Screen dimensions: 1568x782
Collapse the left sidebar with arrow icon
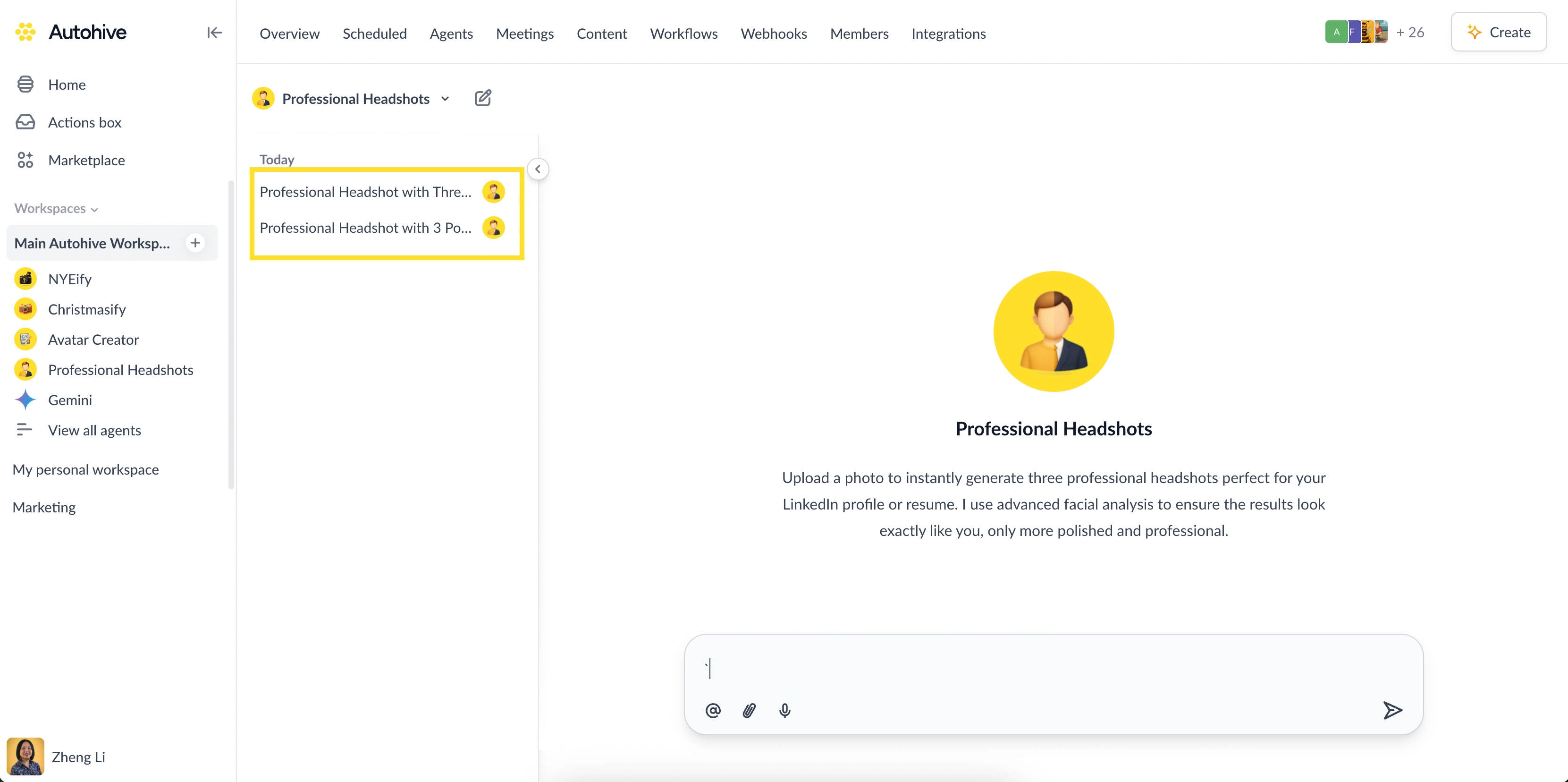214,32
